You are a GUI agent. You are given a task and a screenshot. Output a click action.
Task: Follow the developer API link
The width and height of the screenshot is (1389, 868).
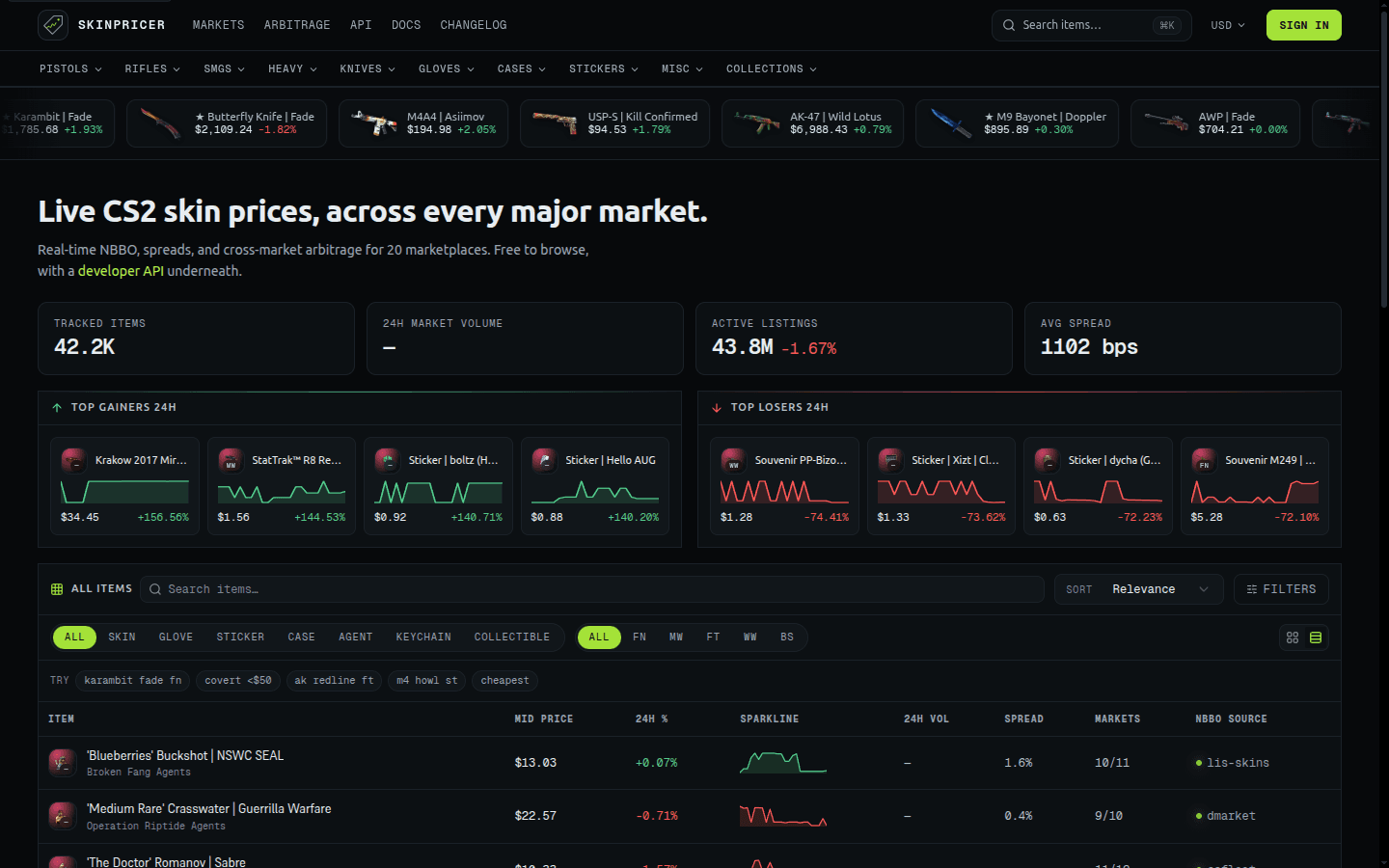[x=122, y=271]
